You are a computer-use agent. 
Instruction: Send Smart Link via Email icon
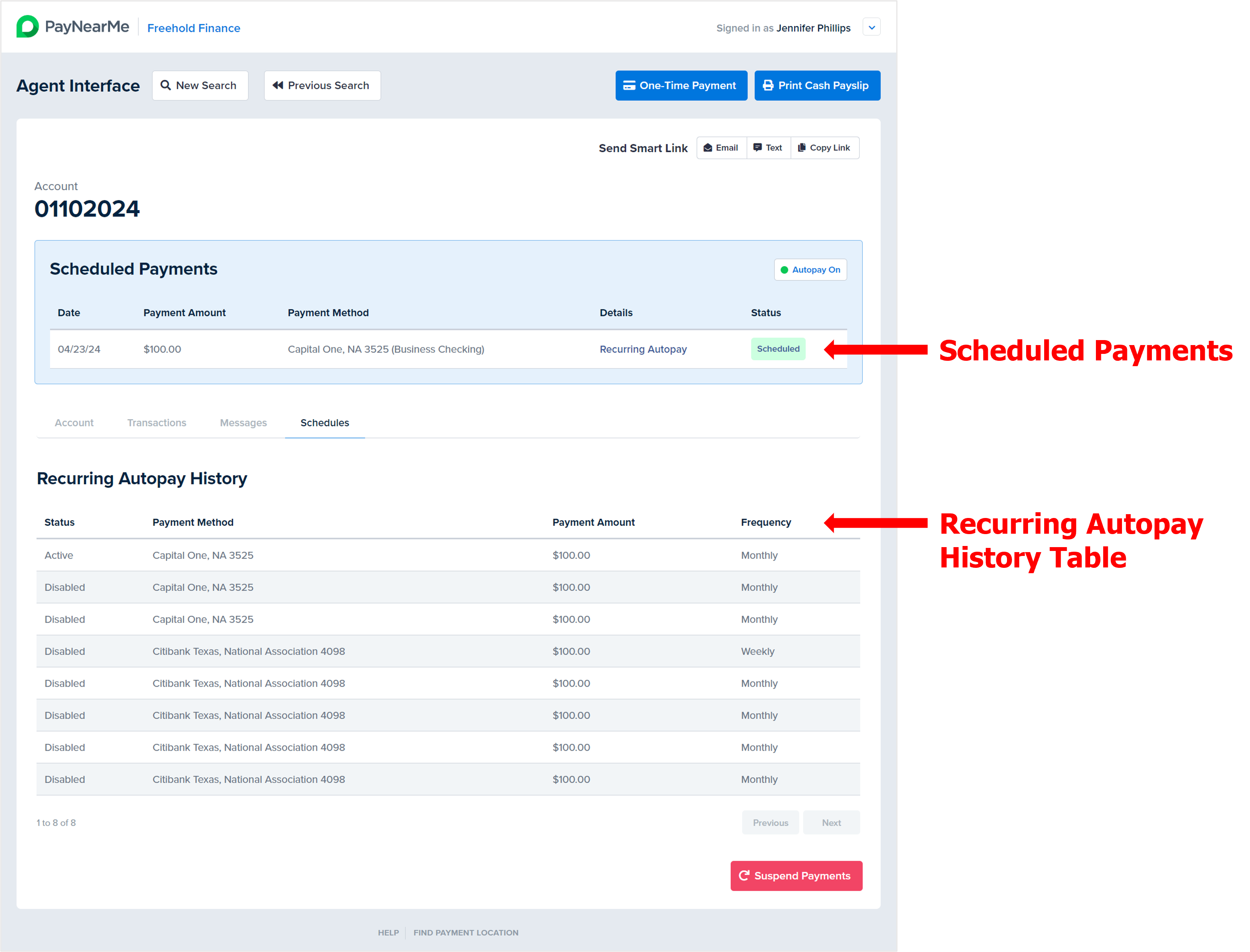coord(707,148)
